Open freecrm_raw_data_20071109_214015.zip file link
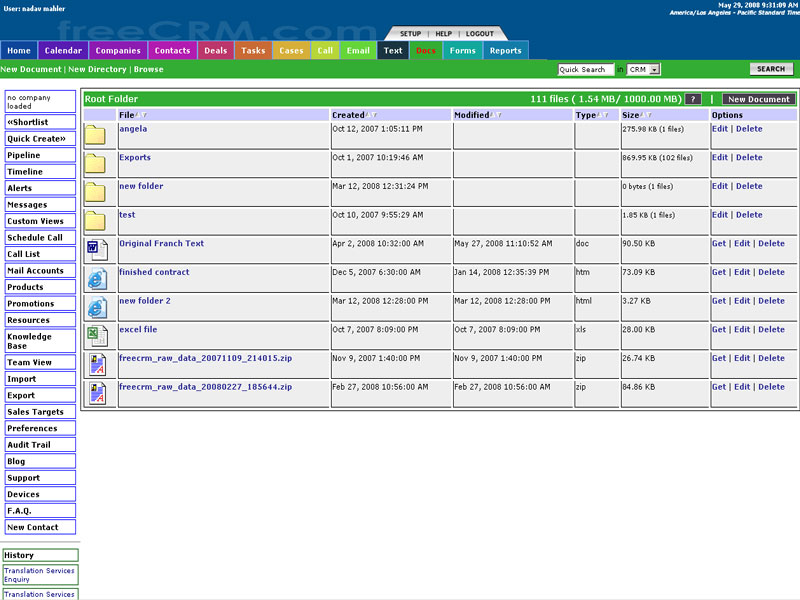 (206, 358)
